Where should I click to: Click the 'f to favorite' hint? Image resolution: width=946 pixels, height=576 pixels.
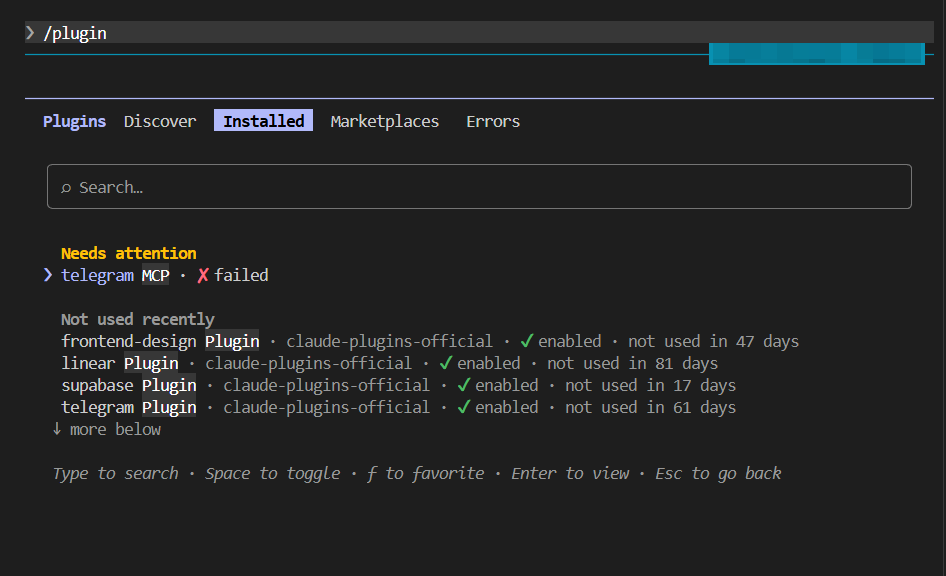point(425,473)
